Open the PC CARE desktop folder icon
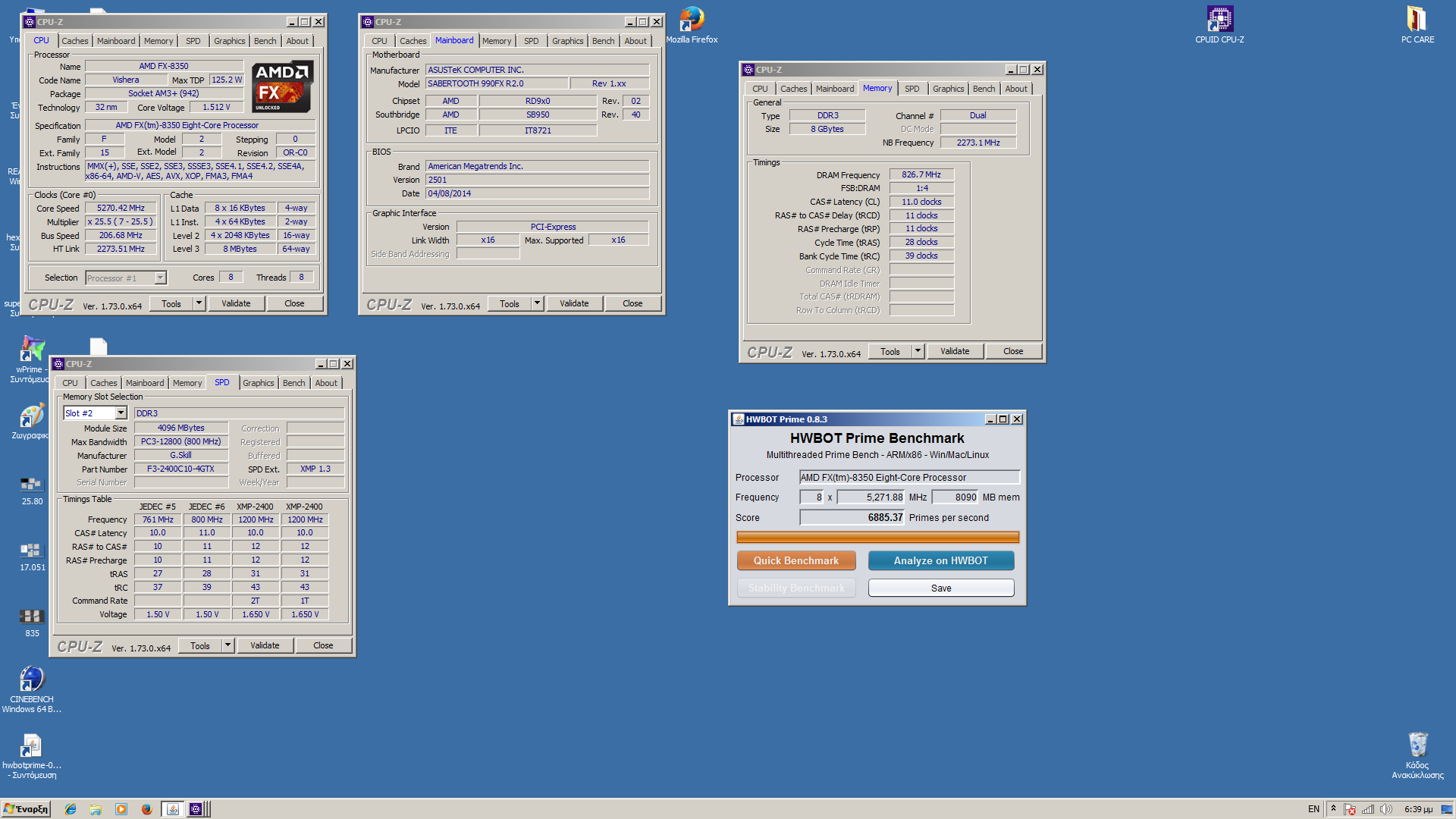This screenshot has width=1456, height=819. coord(1417,24)
